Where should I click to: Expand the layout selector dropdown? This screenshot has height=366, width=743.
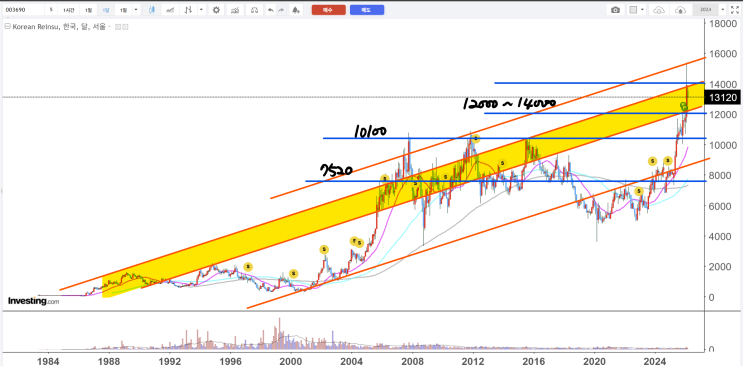(643, 10)
